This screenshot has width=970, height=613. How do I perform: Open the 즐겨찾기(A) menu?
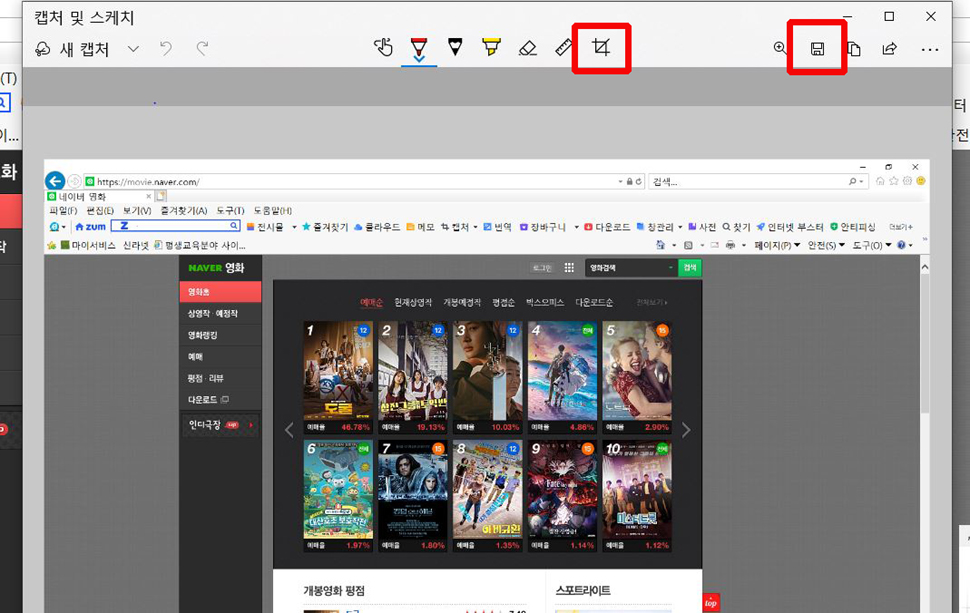[x=184, y=211]
